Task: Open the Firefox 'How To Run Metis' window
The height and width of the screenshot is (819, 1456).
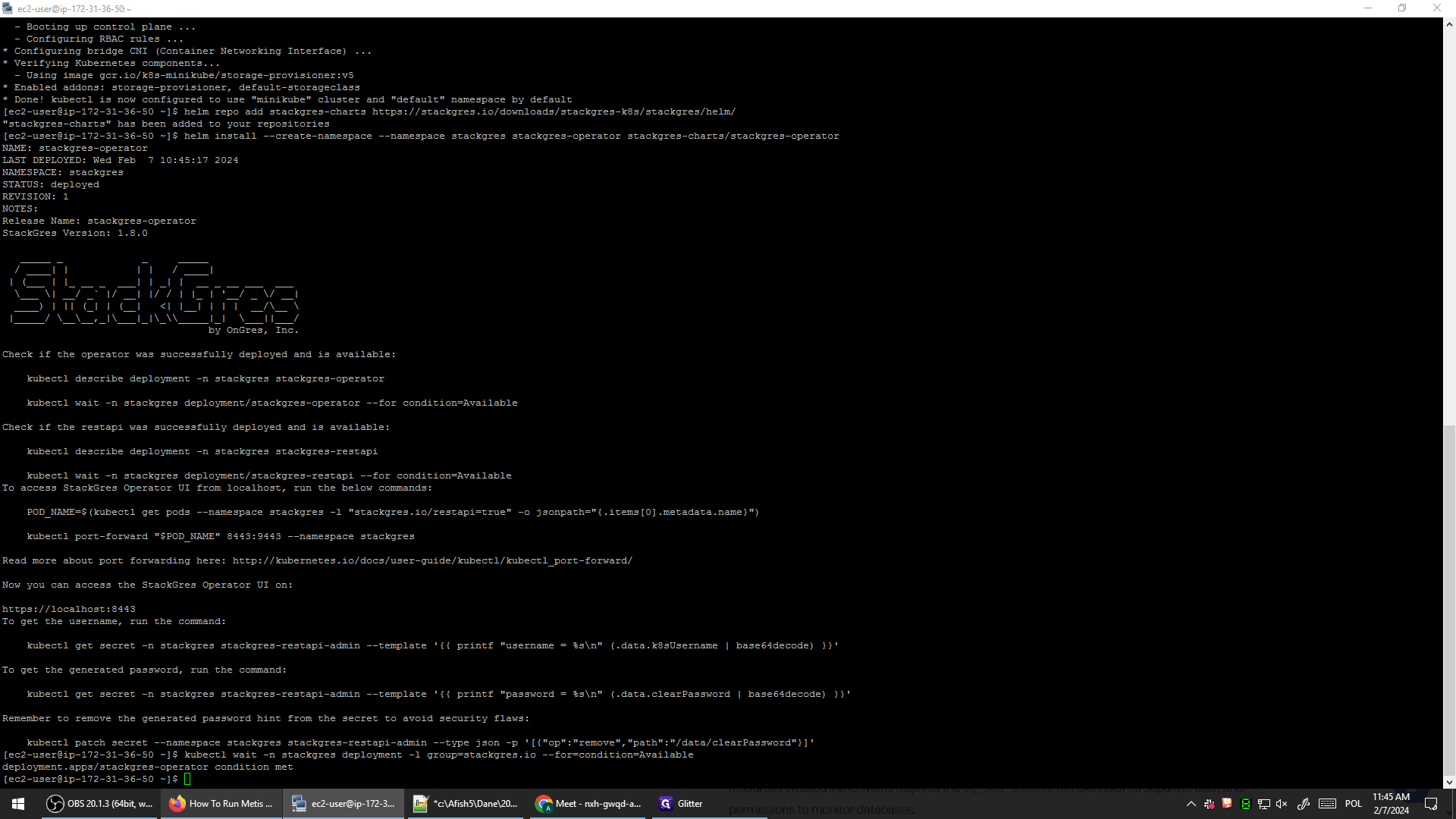Action: (221, 804)
